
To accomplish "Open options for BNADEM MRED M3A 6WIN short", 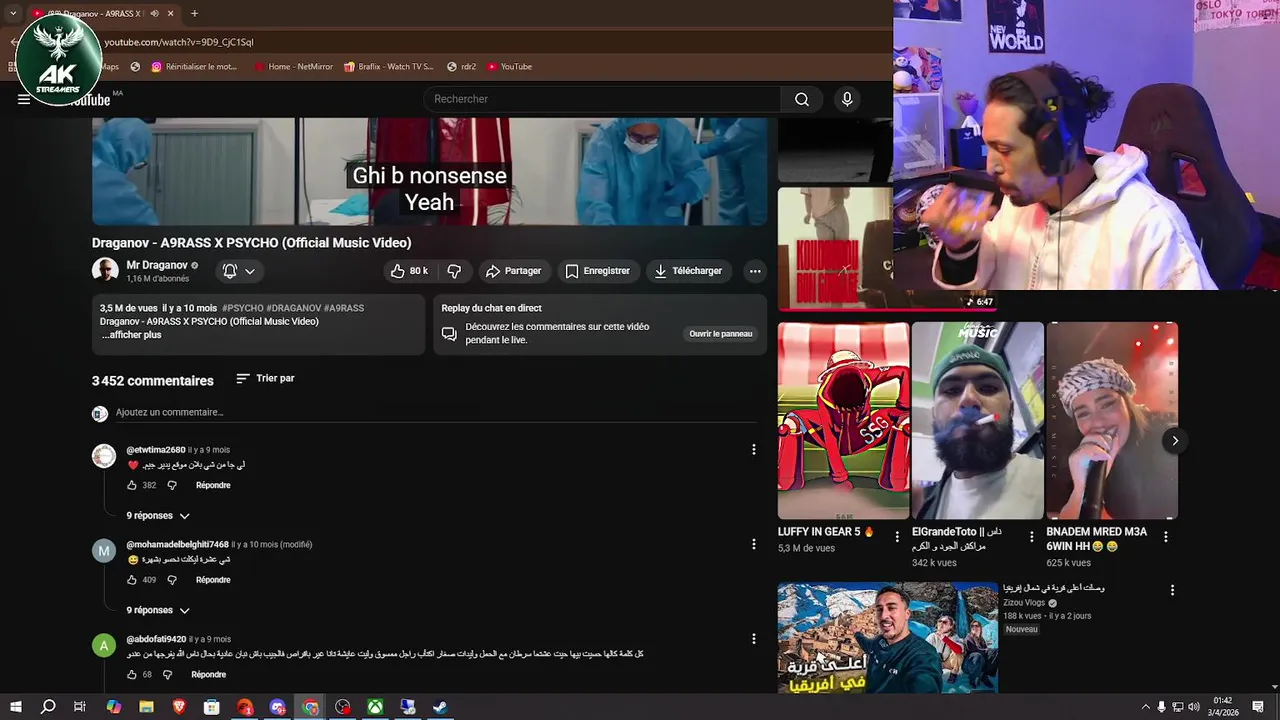I will tap(1166, 537).
